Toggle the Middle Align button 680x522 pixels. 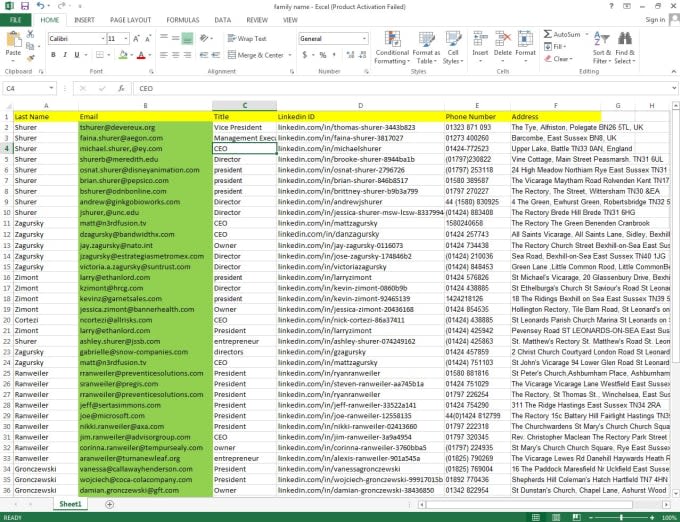(x=175, y=39)
